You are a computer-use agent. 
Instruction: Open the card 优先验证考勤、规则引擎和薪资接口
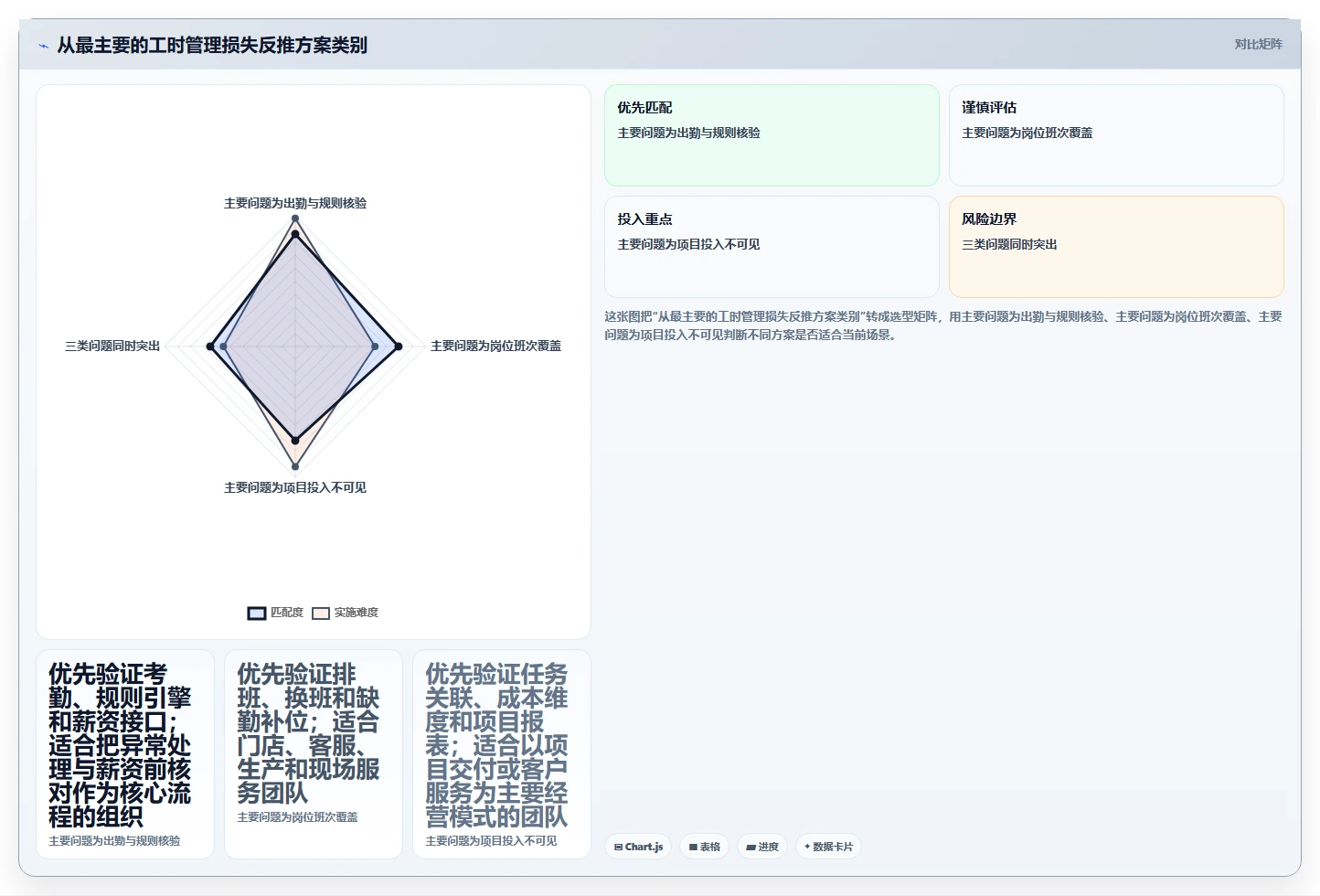pyautogui.click(x=125, y=754)
